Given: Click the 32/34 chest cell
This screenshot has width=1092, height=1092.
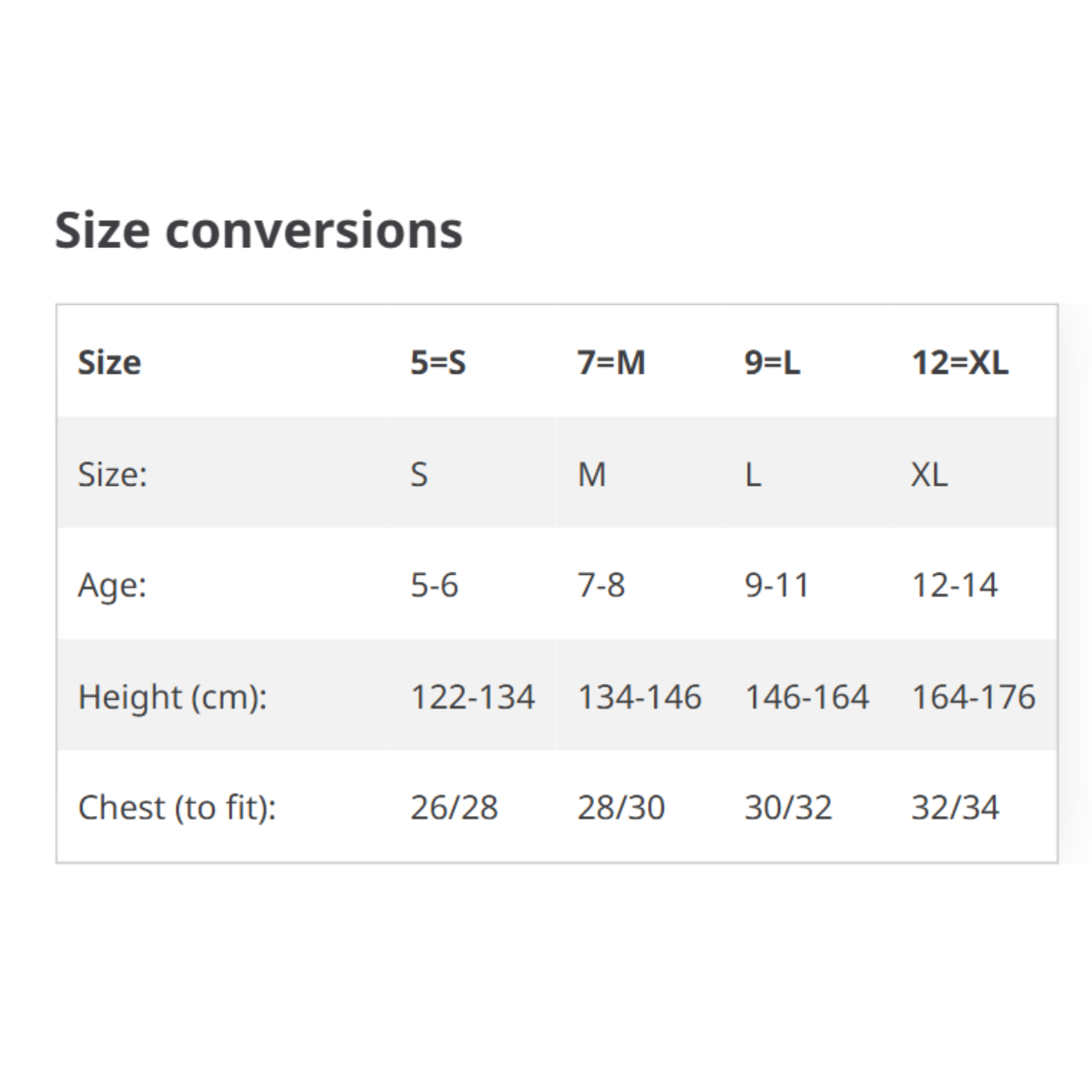Looking at the screenshot, I should (955, 808).
